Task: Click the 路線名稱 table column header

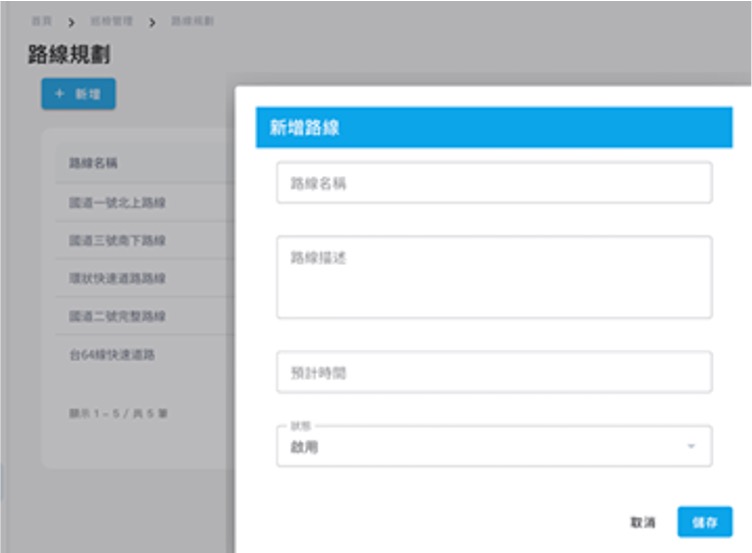Action: [95, 163]
